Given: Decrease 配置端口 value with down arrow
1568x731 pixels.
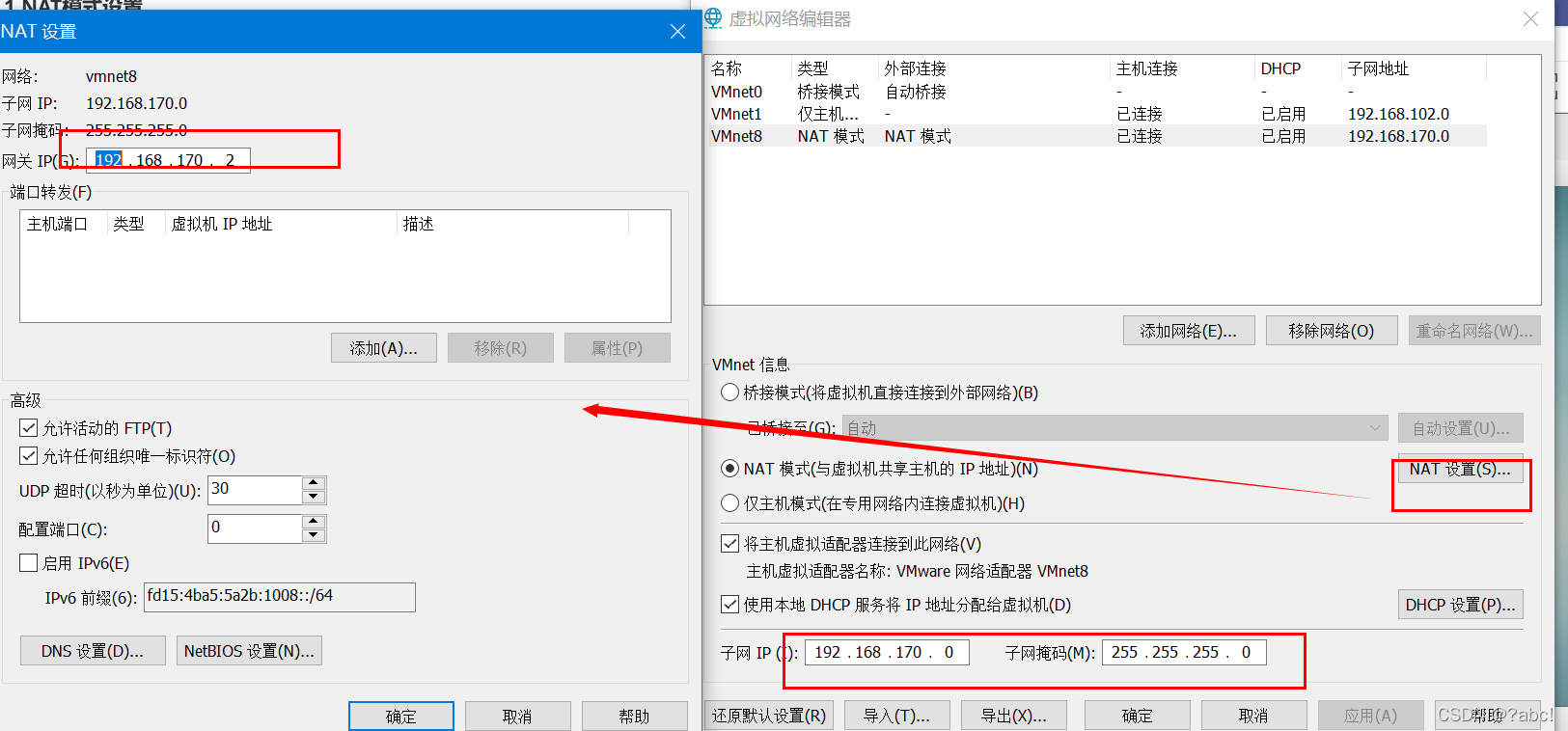Looking at the screenshot, I should coord(314,535).
